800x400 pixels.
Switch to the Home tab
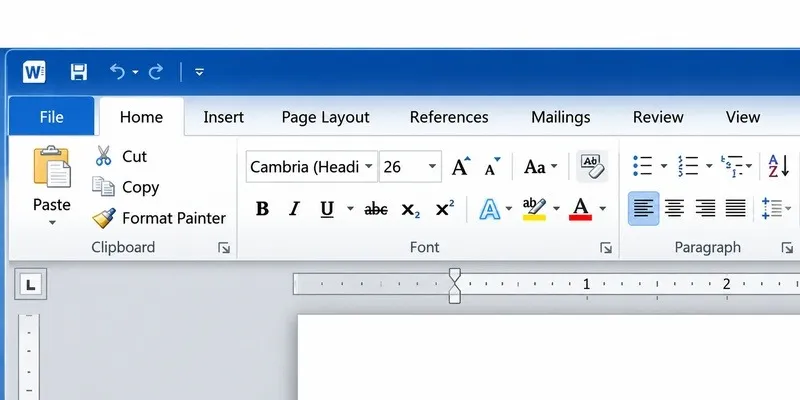141,117
